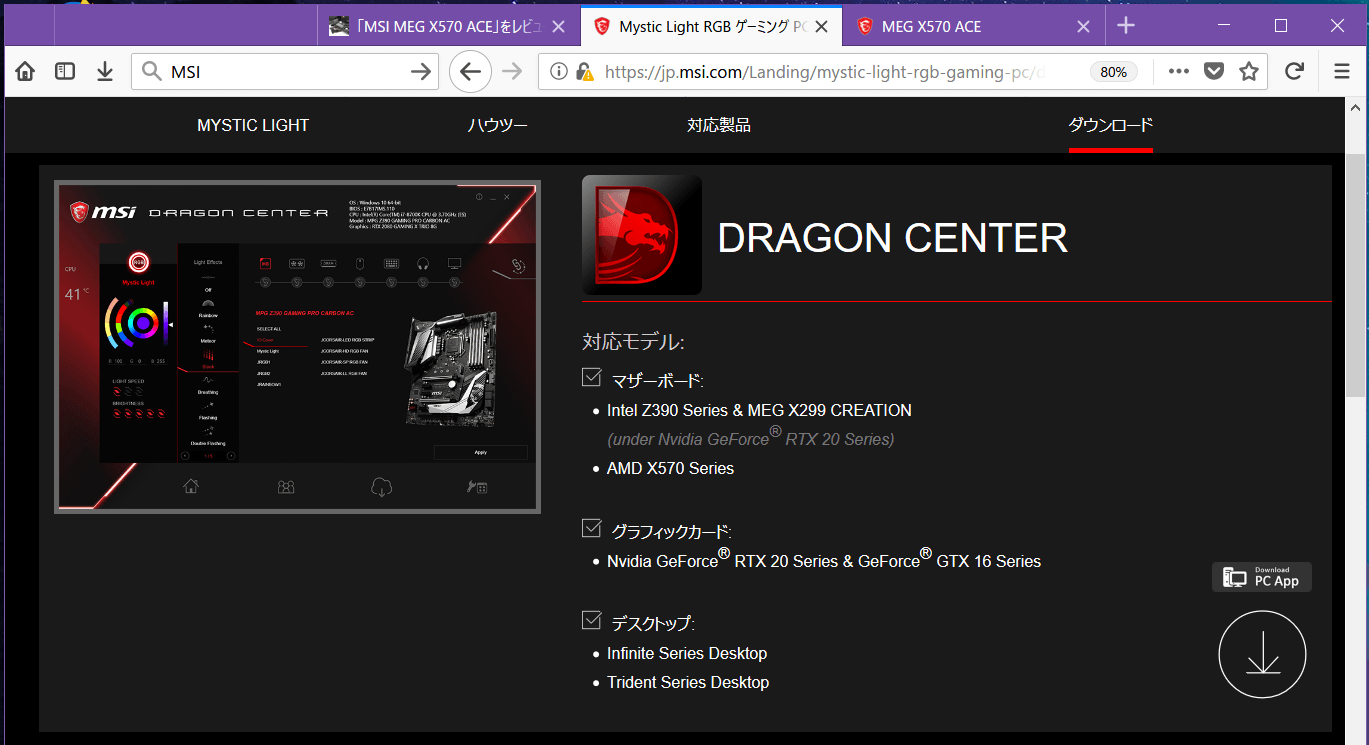Image resolution: width=1369 pixels, height=745 pixels.
Task: Click the circular download arrow button
Action: (x=1262, y=654)
